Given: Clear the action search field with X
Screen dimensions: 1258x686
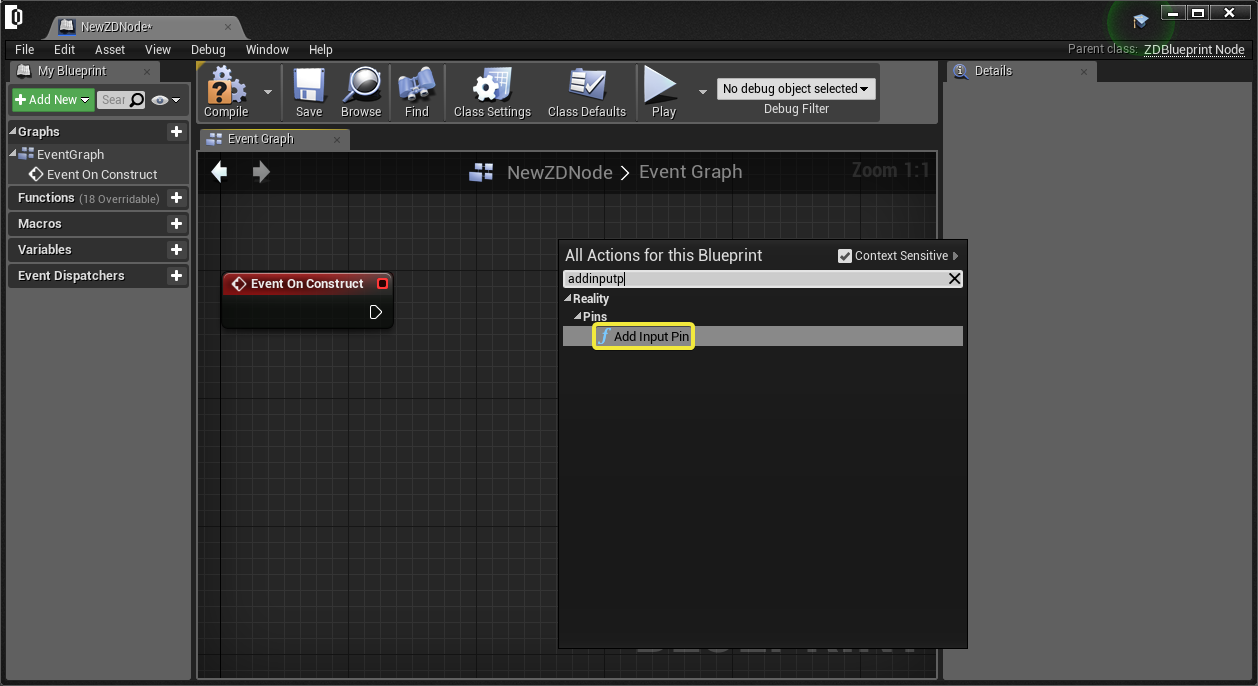Looking at the screenshot, I should click(954, 279).
